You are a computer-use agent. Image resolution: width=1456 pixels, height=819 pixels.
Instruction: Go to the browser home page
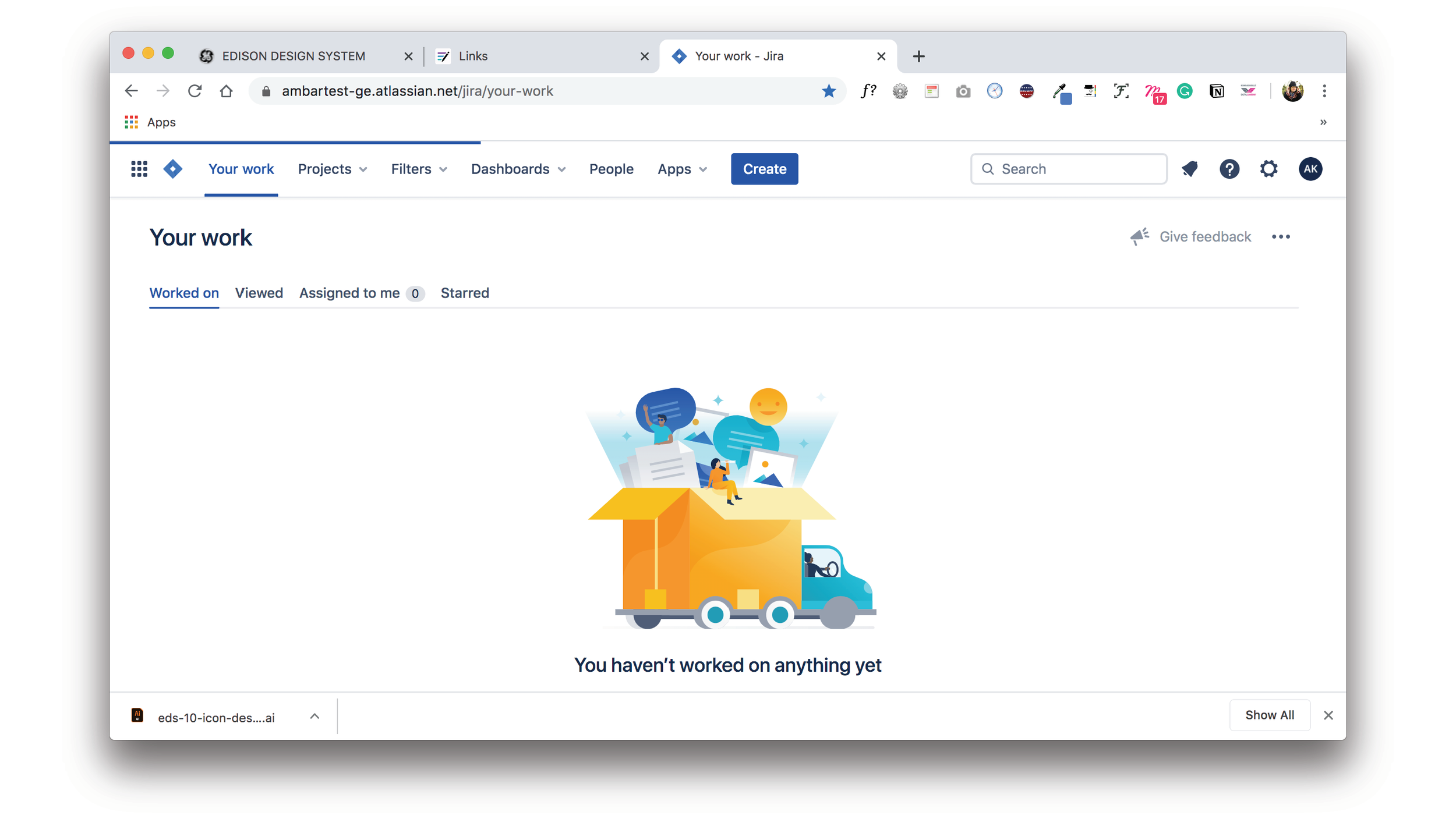tap(226, 91)
